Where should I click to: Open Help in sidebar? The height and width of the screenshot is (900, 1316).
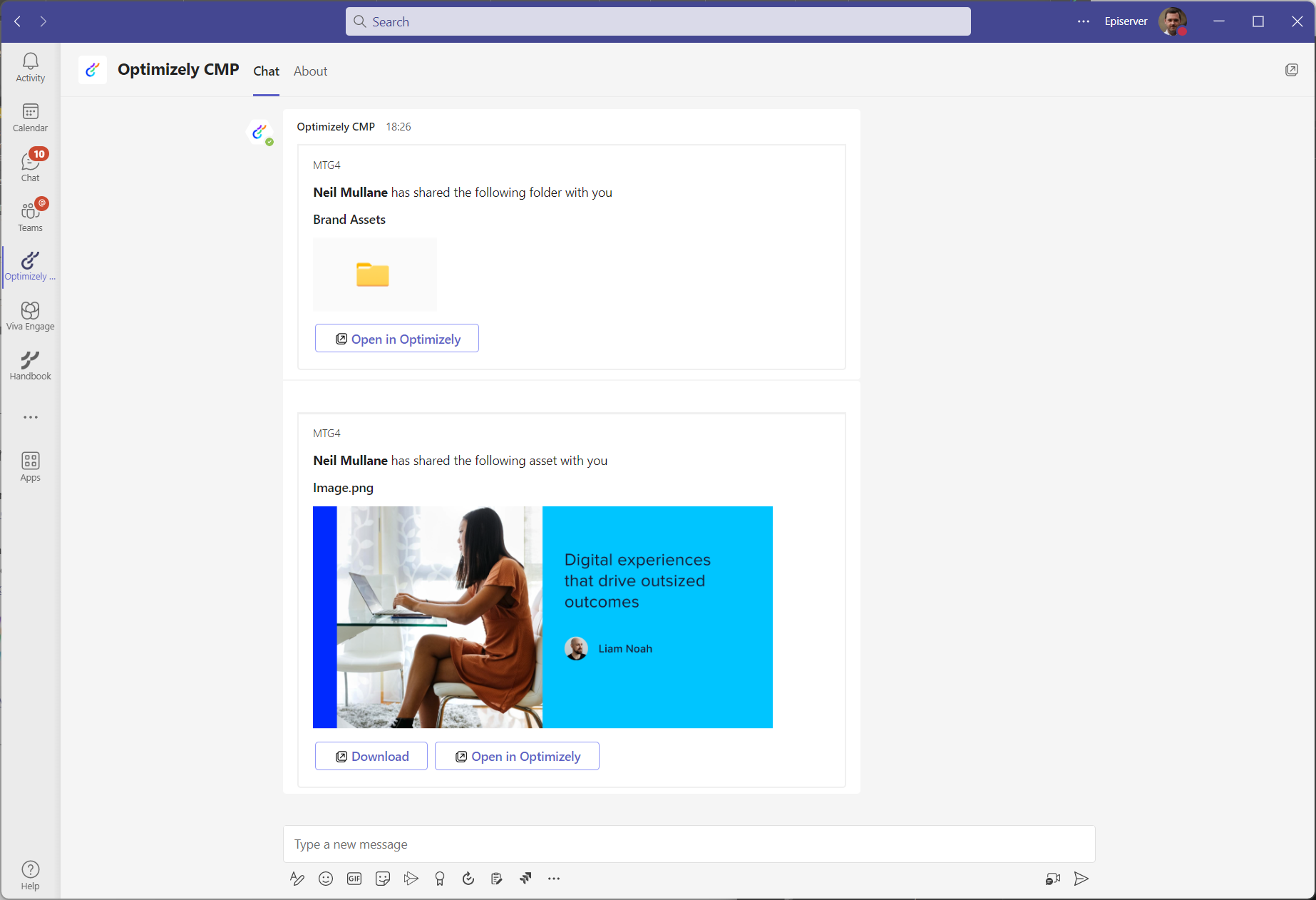point(30,875)
